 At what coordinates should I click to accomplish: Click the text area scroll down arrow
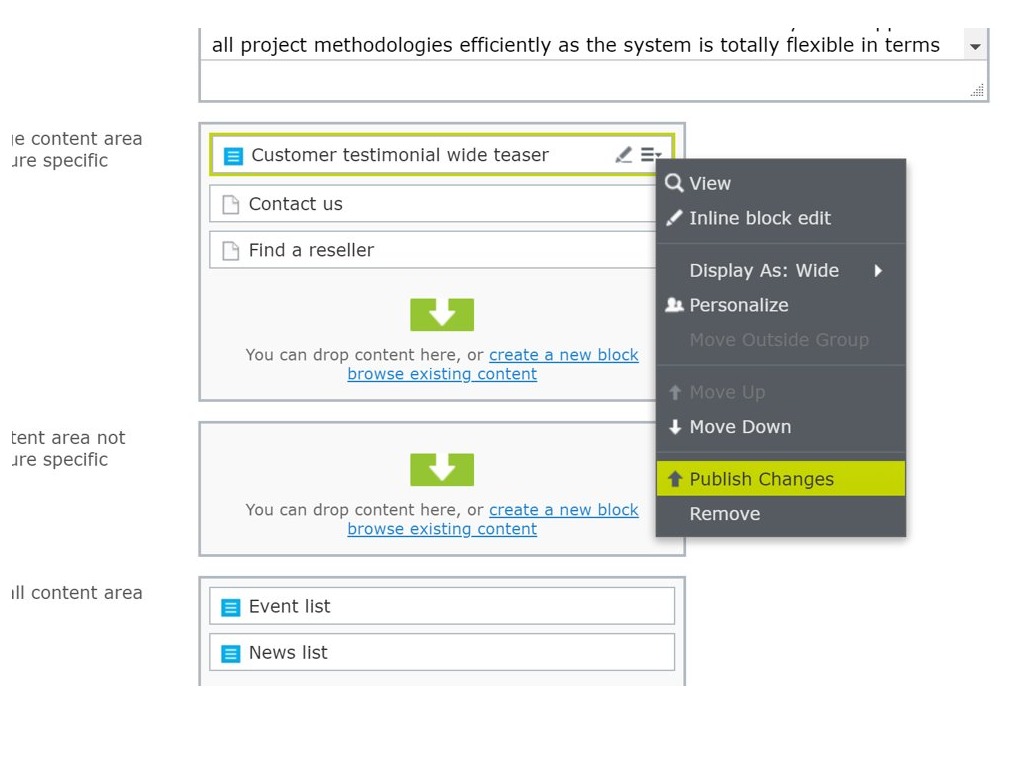(x=975, y=46)
